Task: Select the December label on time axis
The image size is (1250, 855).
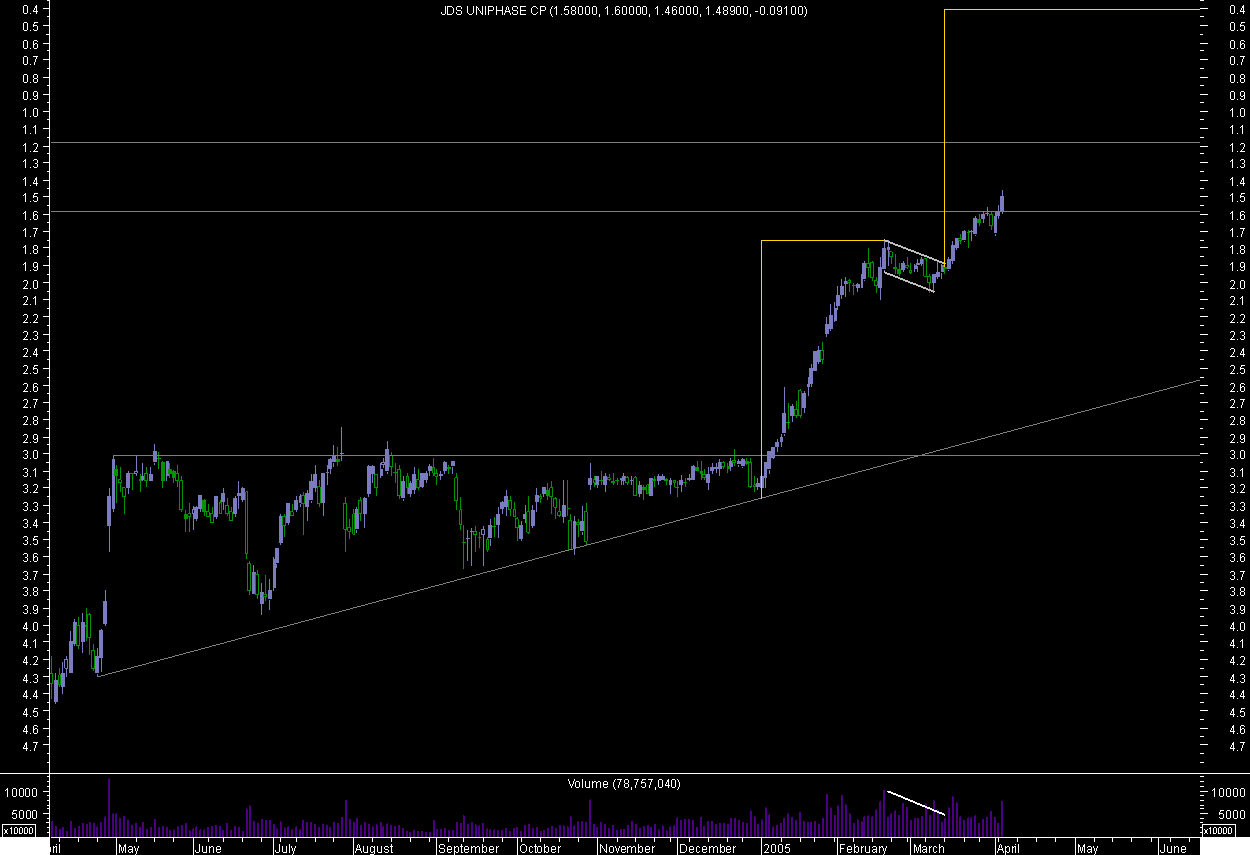Action: tap(707, 848)
